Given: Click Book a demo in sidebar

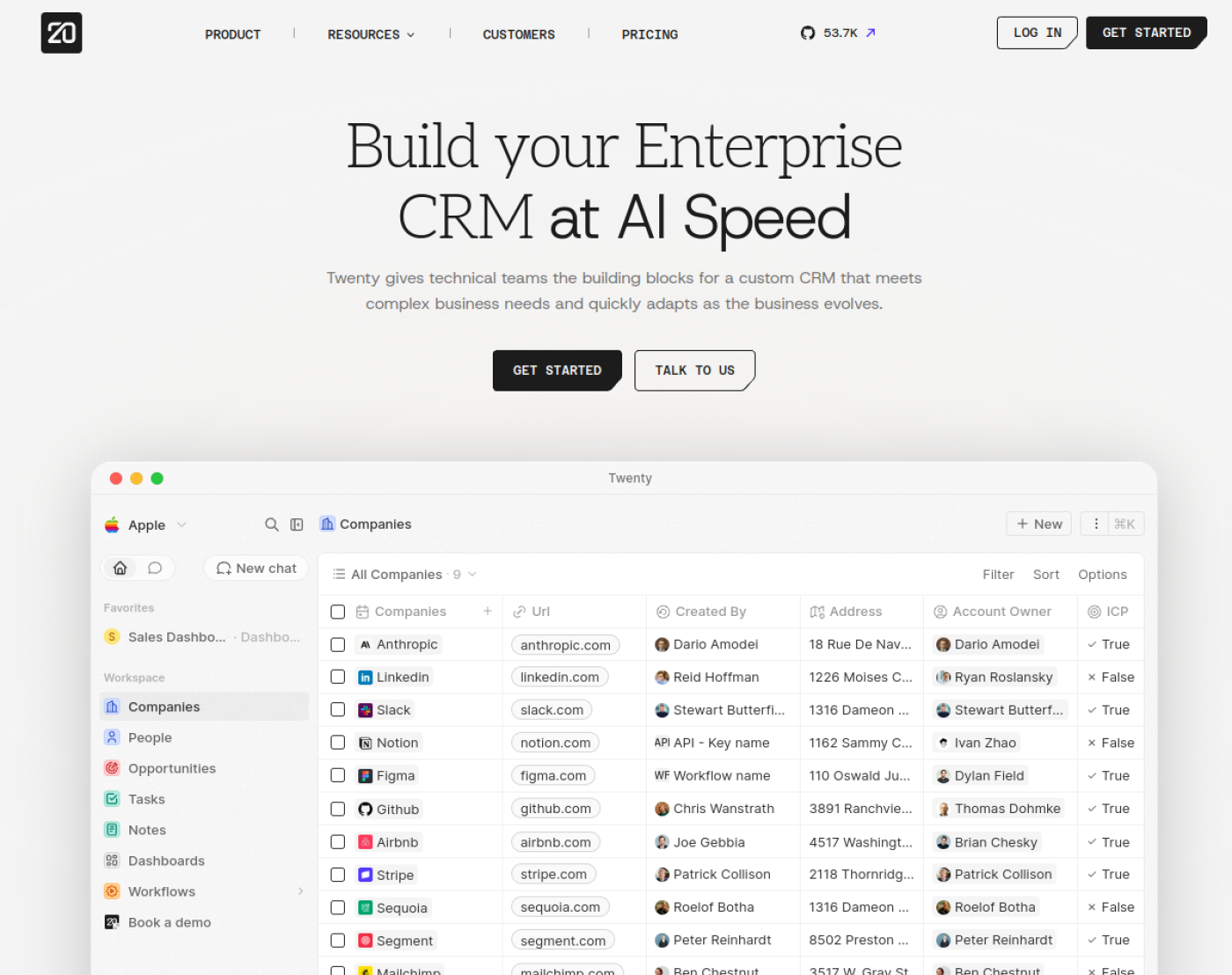Looking at the screenshot, I should tap(204, 922).
